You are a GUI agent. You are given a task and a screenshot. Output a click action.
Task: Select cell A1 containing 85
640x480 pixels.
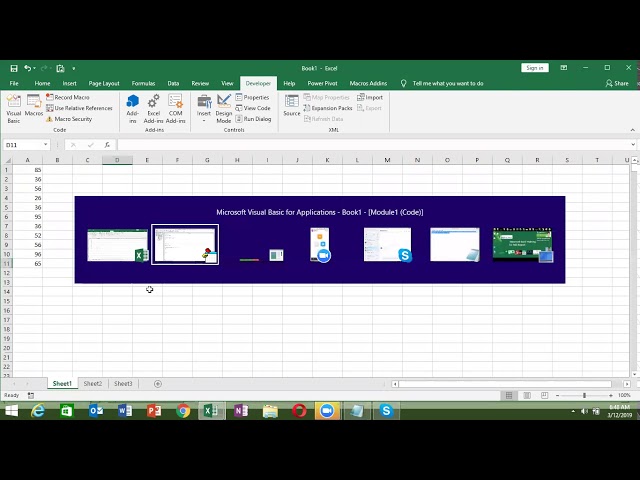pyautogui.click(x=28, y=170)
